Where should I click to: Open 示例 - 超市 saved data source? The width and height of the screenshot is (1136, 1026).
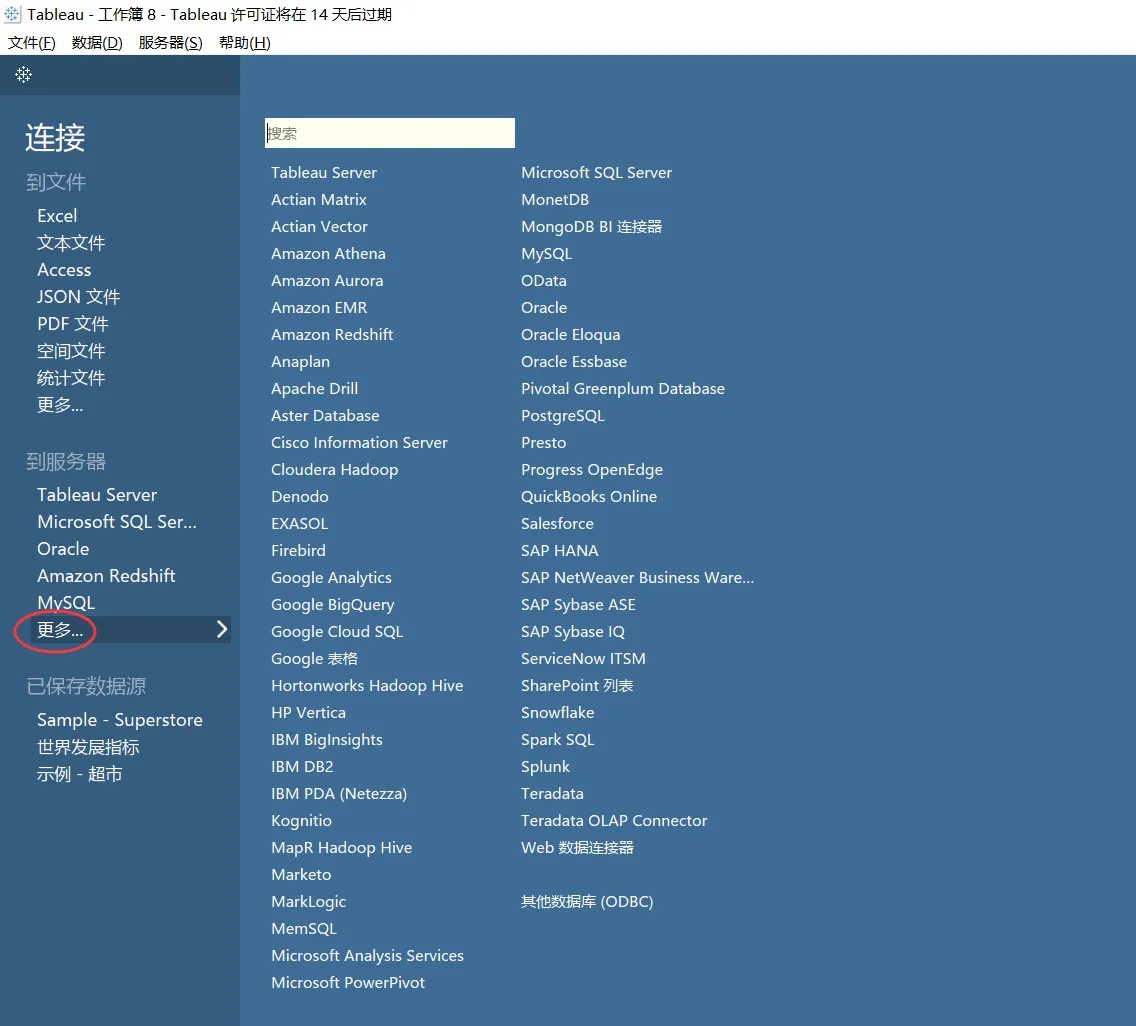pyautogui.click(x=80, y=774)
